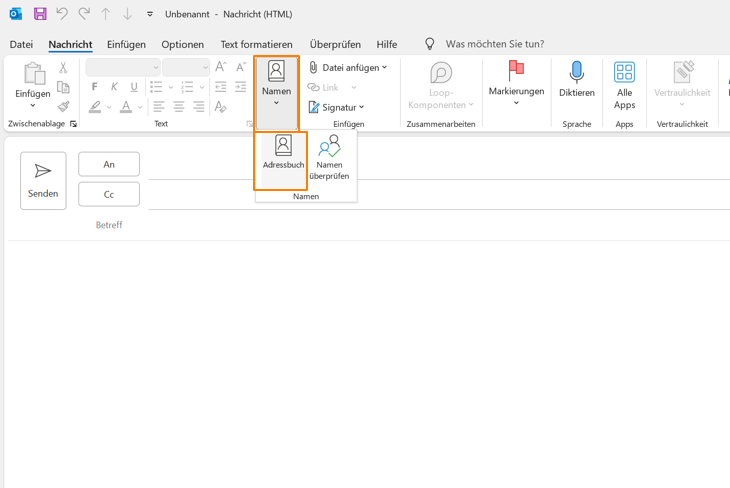Align text right
The height and width of the screenshot is (488, 730).
199,107
